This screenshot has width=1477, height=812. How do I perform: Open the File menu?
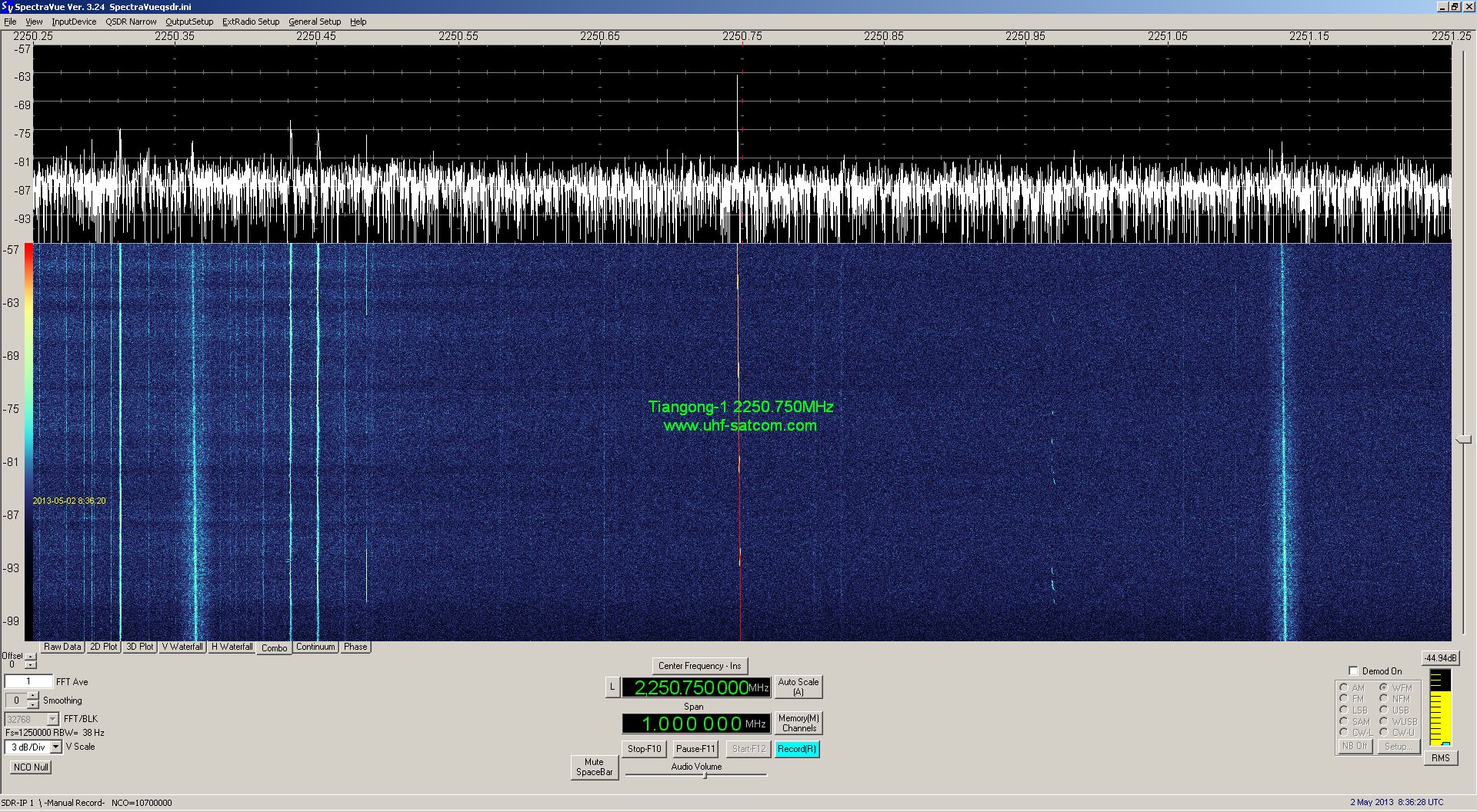click(x=10, y=22)
